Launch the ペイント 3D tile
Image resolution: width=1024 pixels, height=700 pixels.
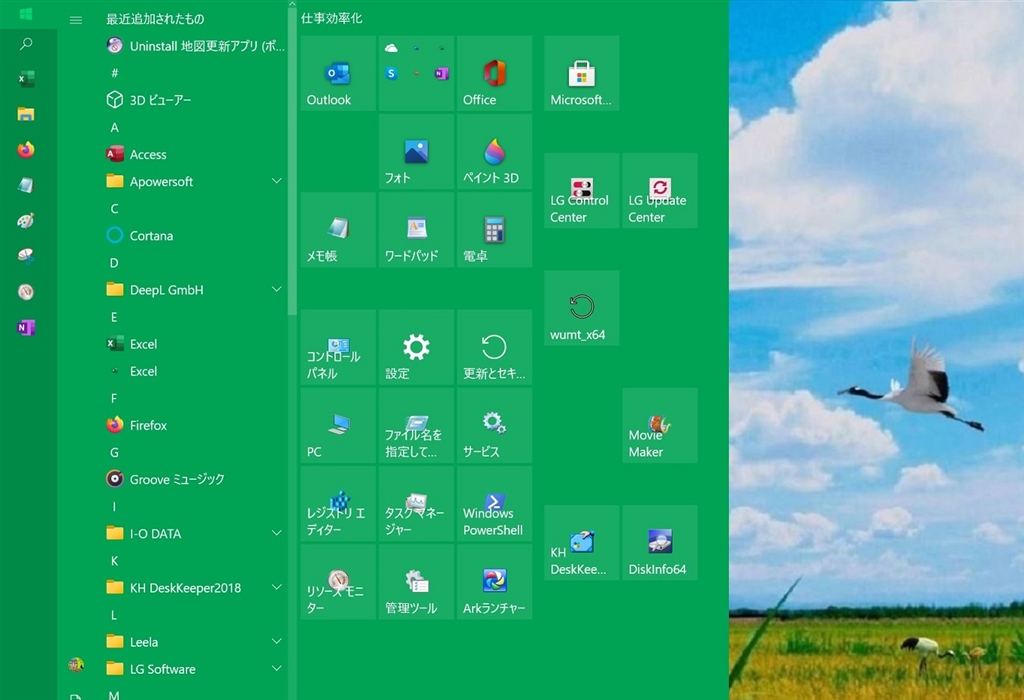(x=494, y=151)
